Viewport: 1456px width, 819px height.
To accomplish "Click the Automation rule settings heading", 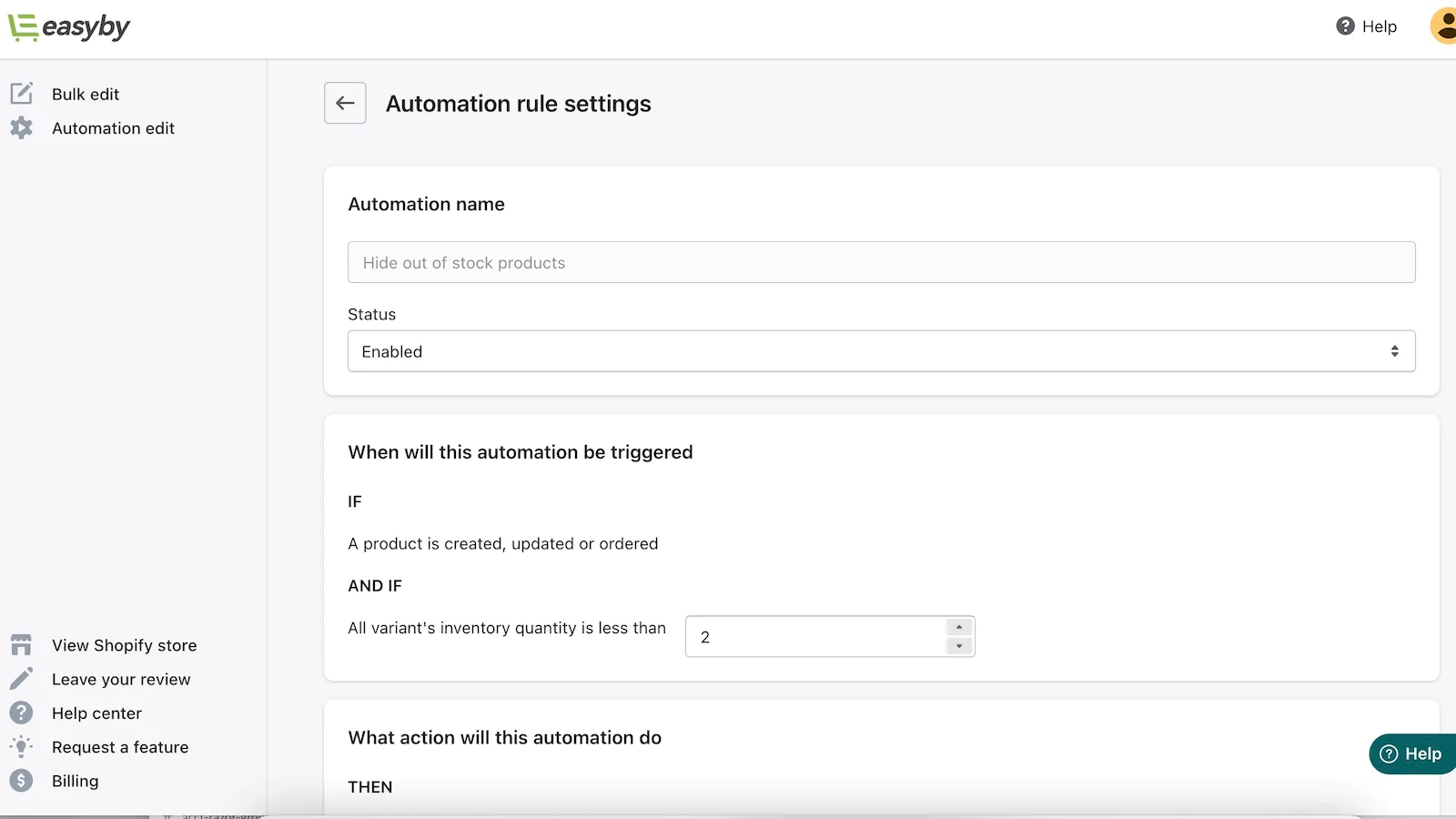I will (519, 104).
